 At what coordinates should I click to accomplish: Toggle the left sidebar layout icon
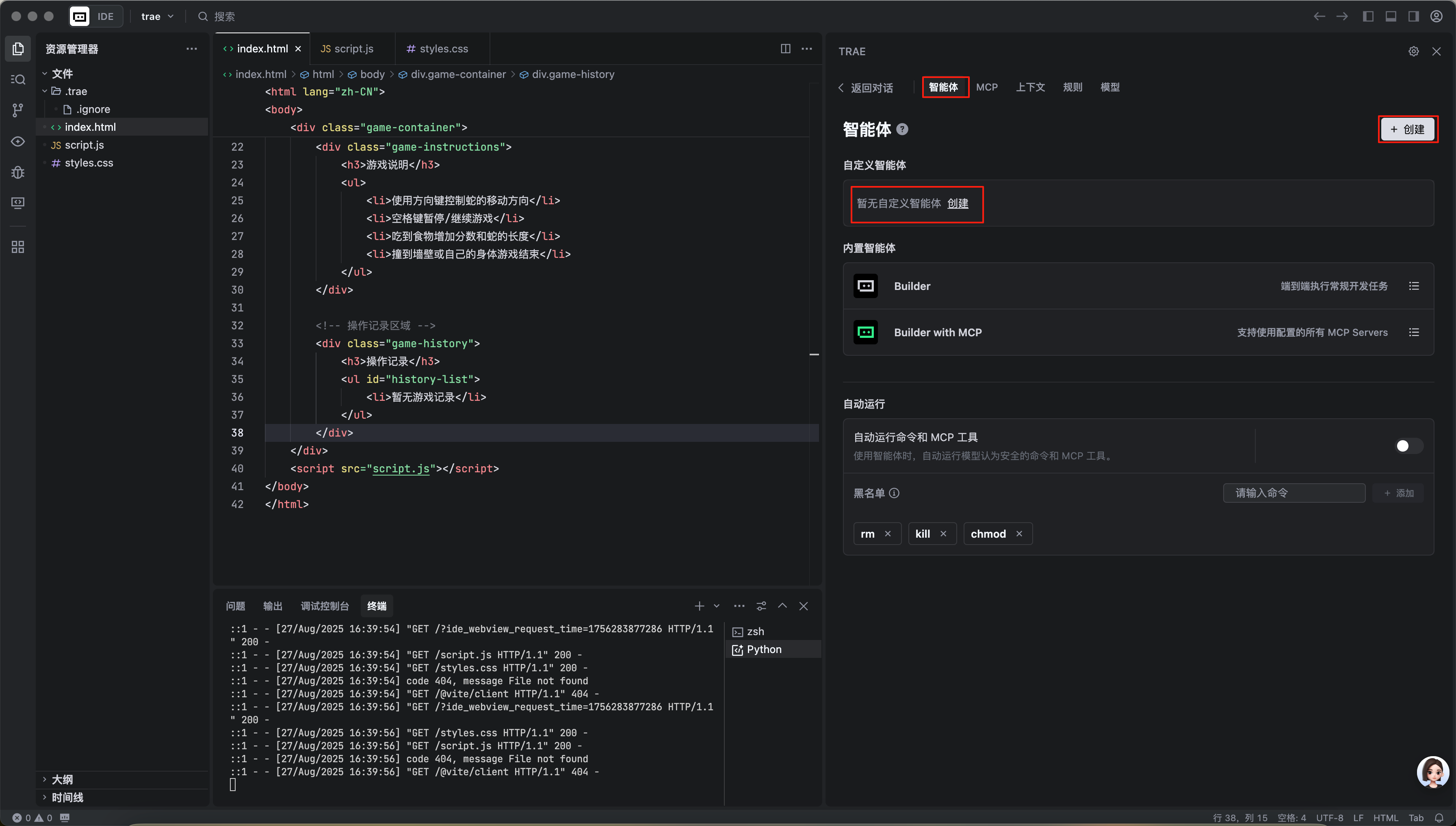click(x=1368, y=17)
